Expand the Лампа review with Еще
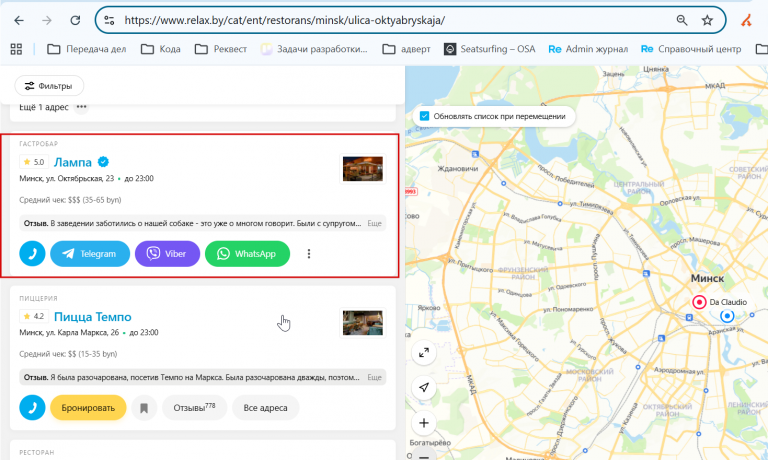The height and width of the screenshot is (460, 768). 374,223
